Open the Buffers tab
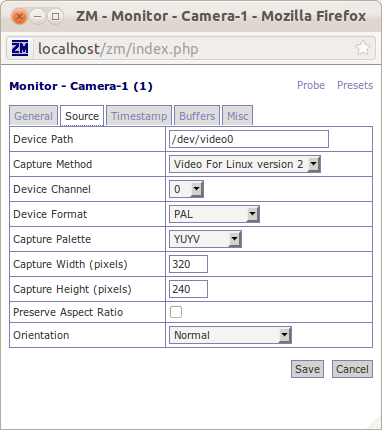The image size is (382, 430). [197, 116]
